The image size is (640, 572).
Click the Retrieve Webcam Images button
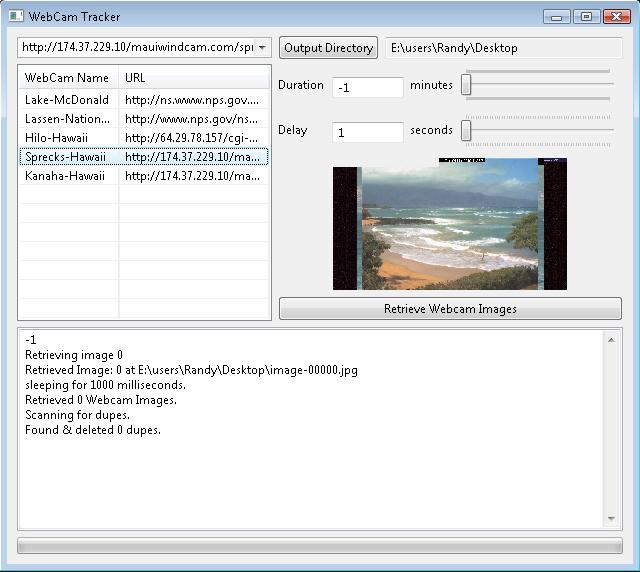coord(450,309)
